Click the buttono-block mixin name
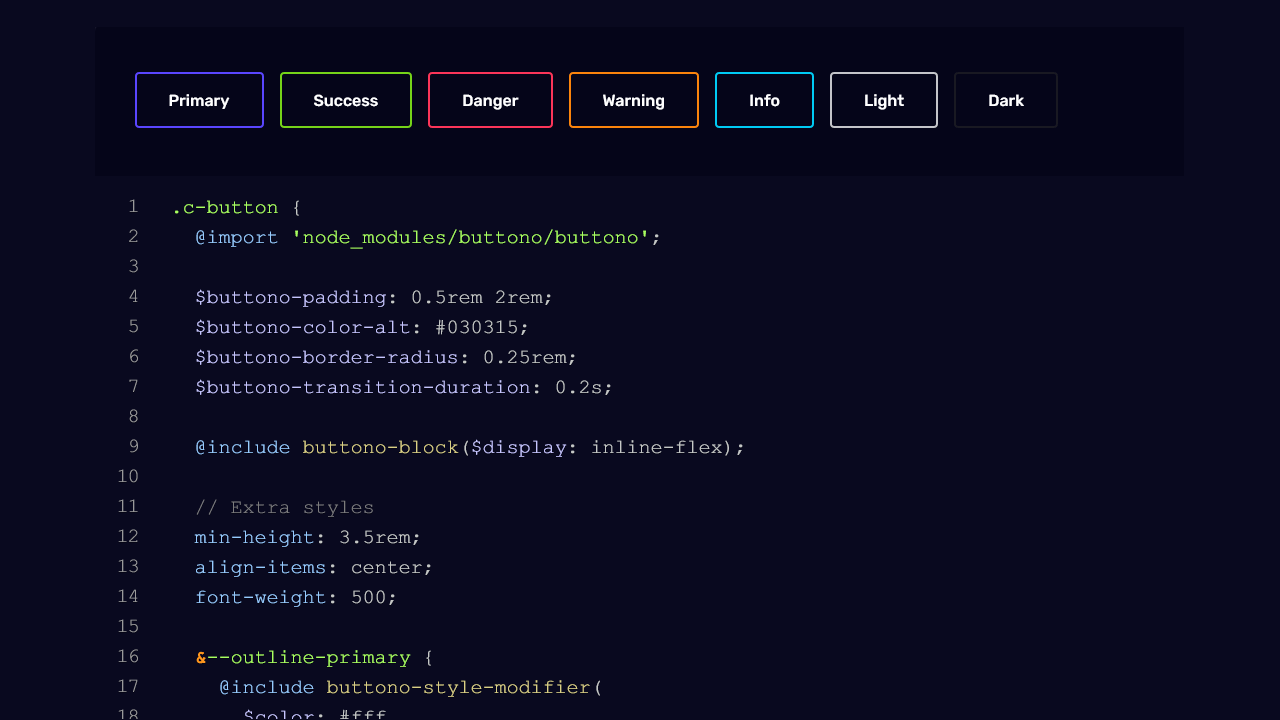This screenshot has height=720, width=1280. [x=380, y=448]
